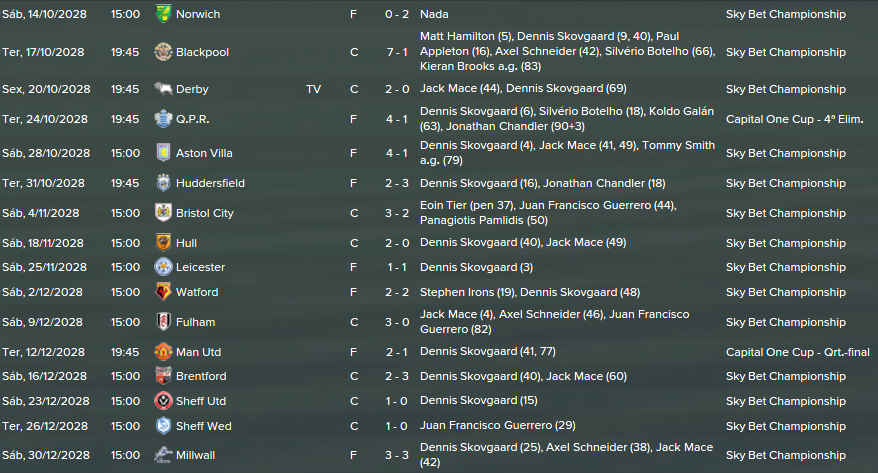Click the 2 - 1 Man Utd score

point(397,352)
